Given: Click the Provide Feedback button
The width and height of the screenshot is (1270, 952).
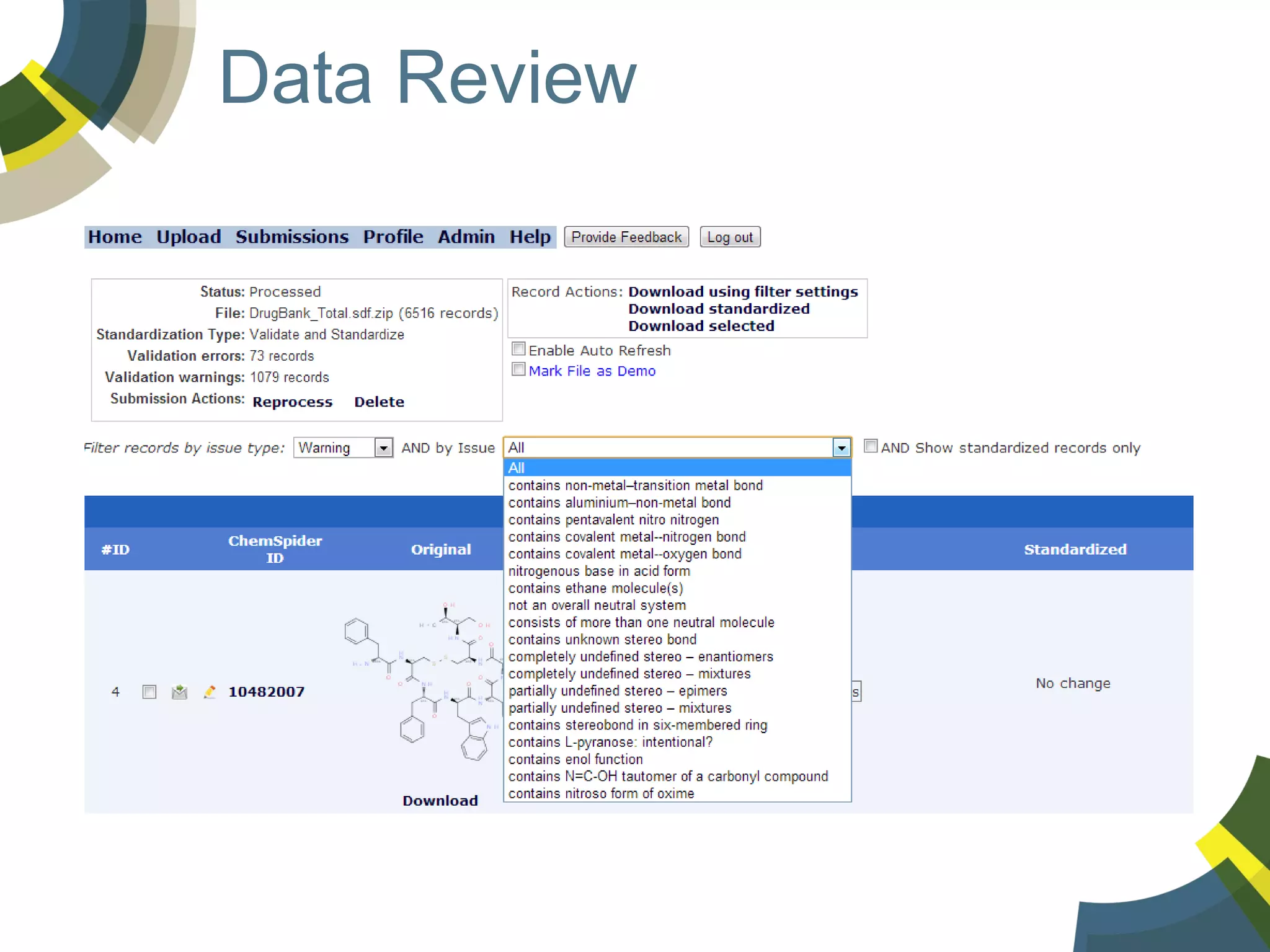Looking at the screenshot, I should [x=626, y=237].
